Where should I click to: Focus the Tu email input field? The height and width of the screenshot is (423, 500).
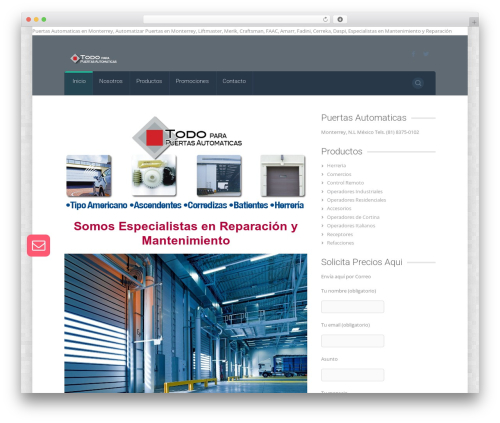353,341
